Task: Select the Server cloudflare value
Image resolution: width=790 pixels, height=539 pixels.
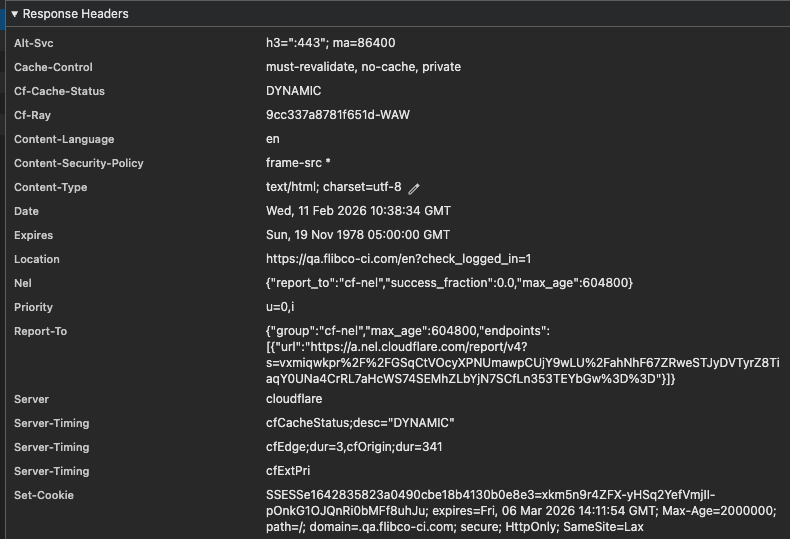Action: tap(294, 399)
